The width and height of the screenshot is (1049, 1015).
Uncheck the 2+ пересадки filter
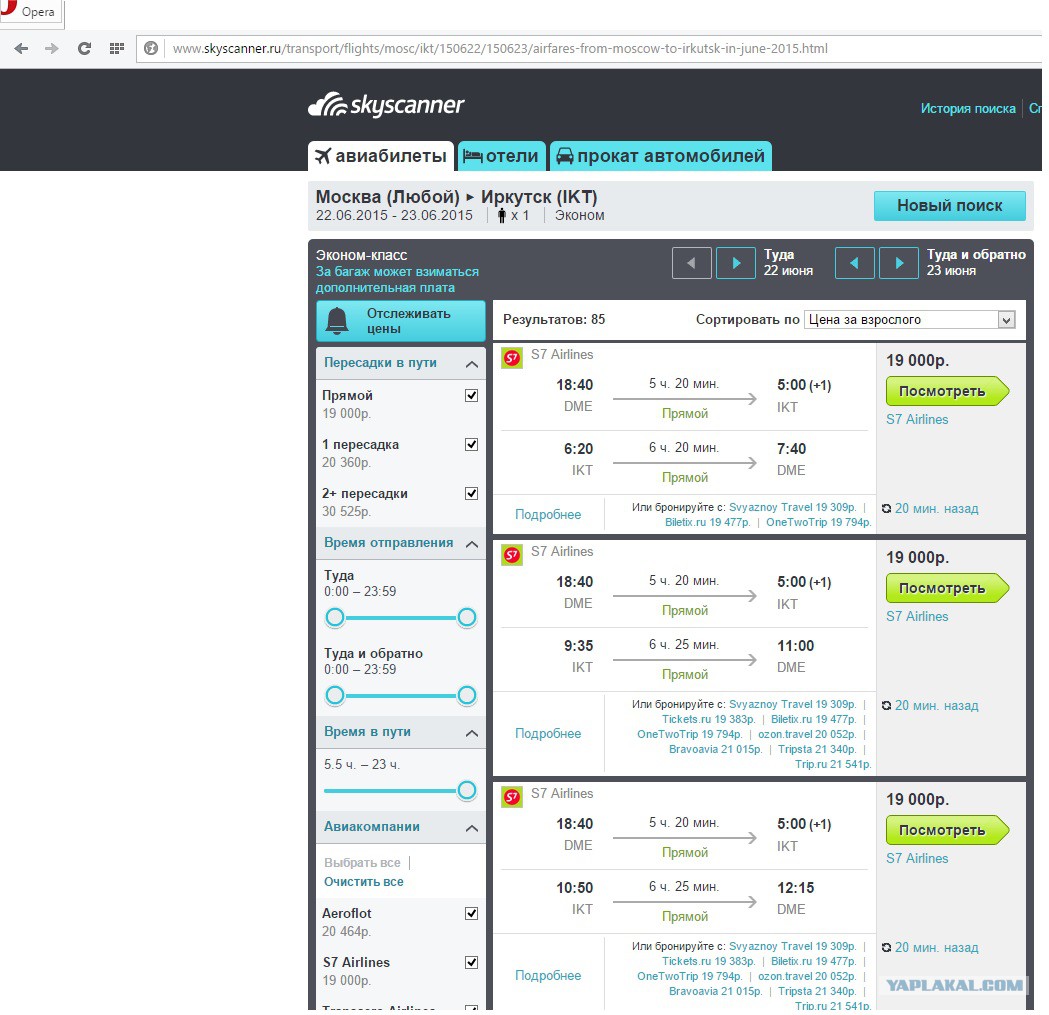(x=472, y=493)
